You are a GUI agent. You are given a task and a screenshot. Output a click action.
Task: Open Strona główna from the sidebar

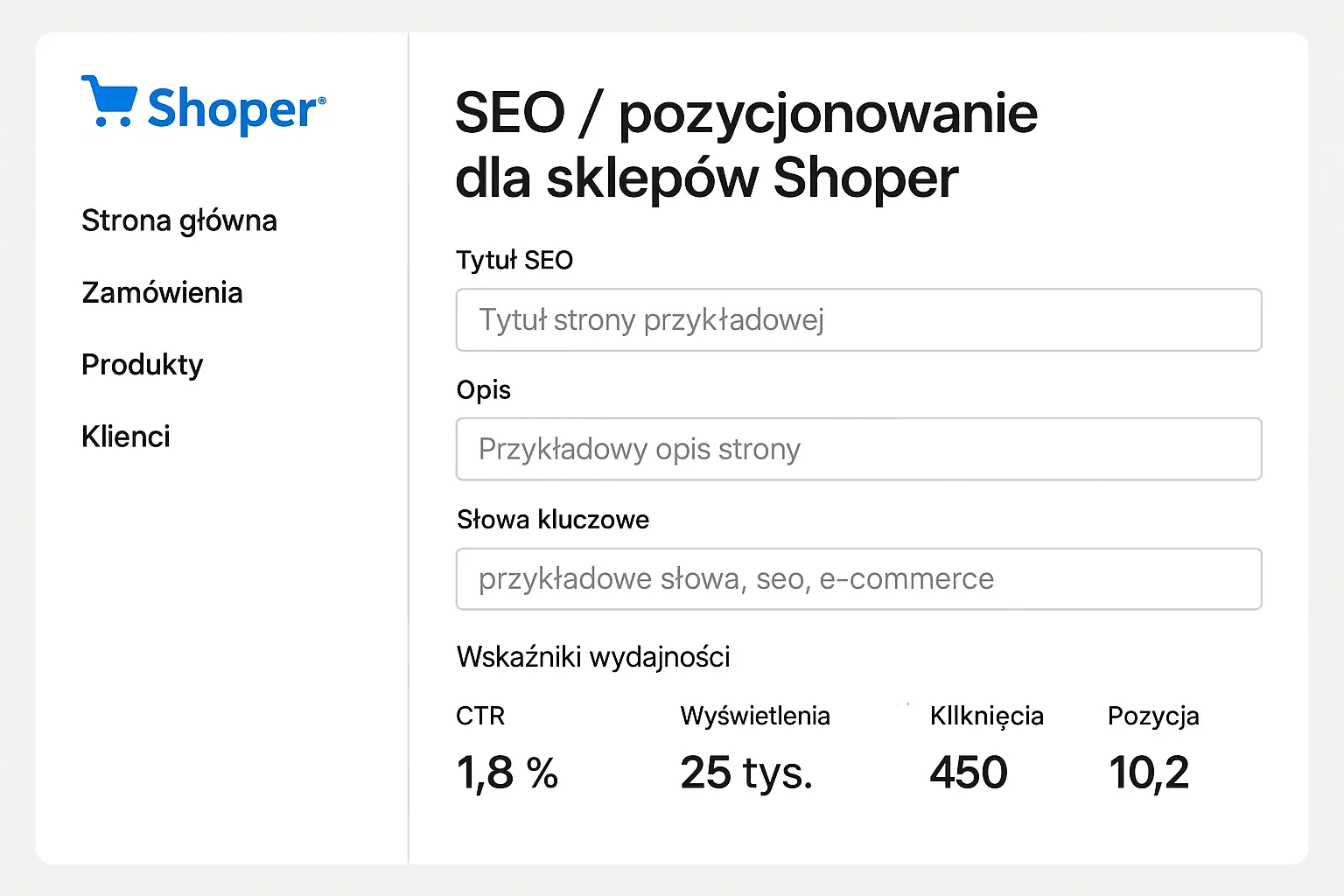point(179,220)
